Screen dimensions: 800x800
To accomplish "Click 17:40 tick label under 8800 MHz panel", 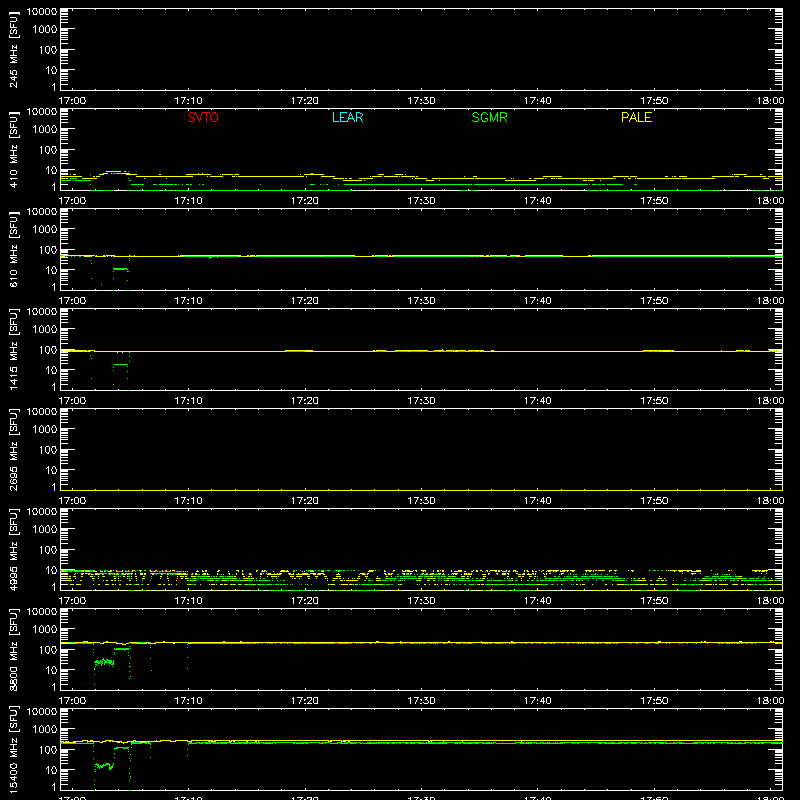I will [x=537, y=701].
